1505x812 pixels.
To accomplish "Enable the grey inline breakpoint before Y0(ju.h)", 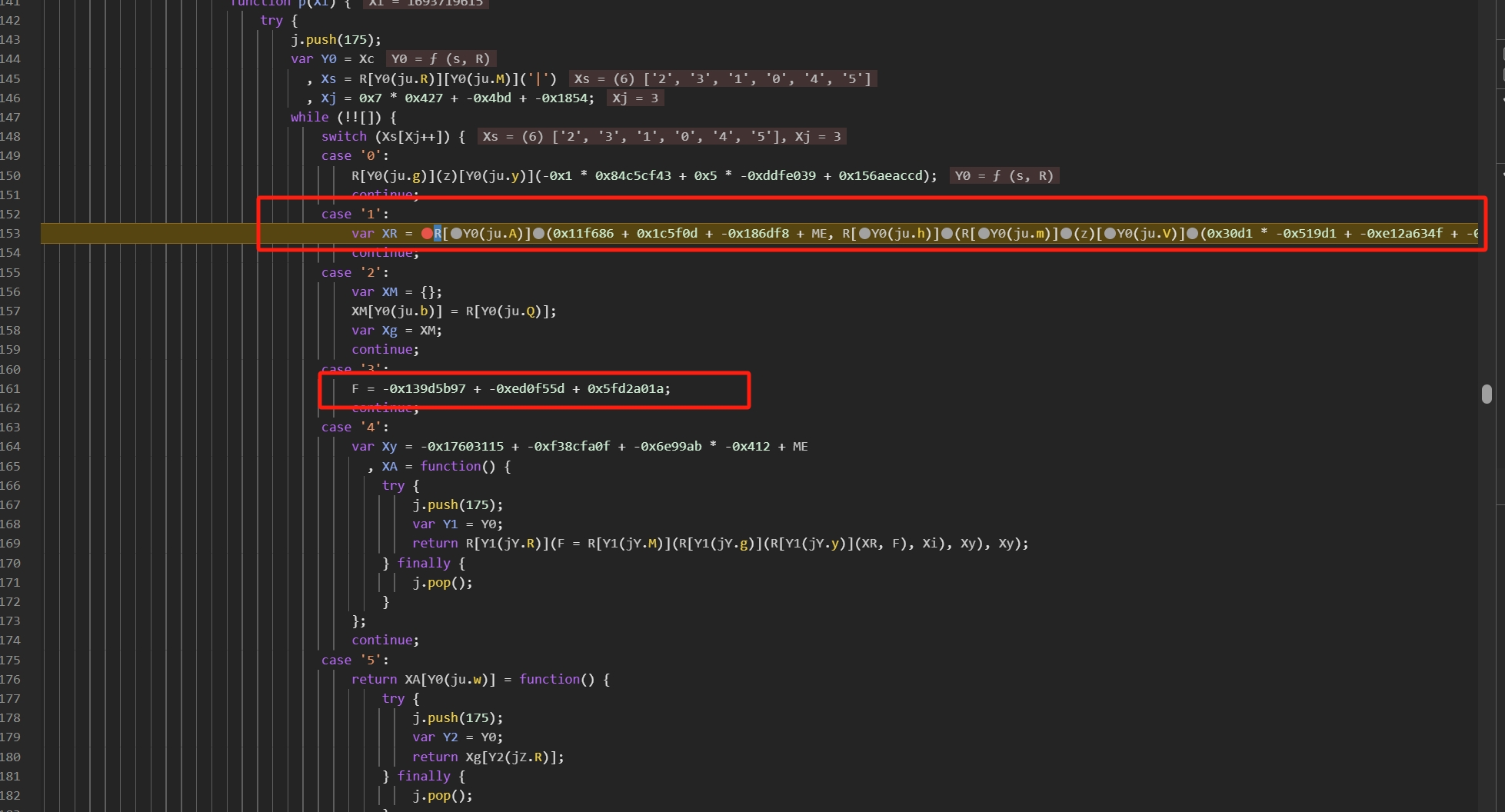I will [x=864, y=234].
